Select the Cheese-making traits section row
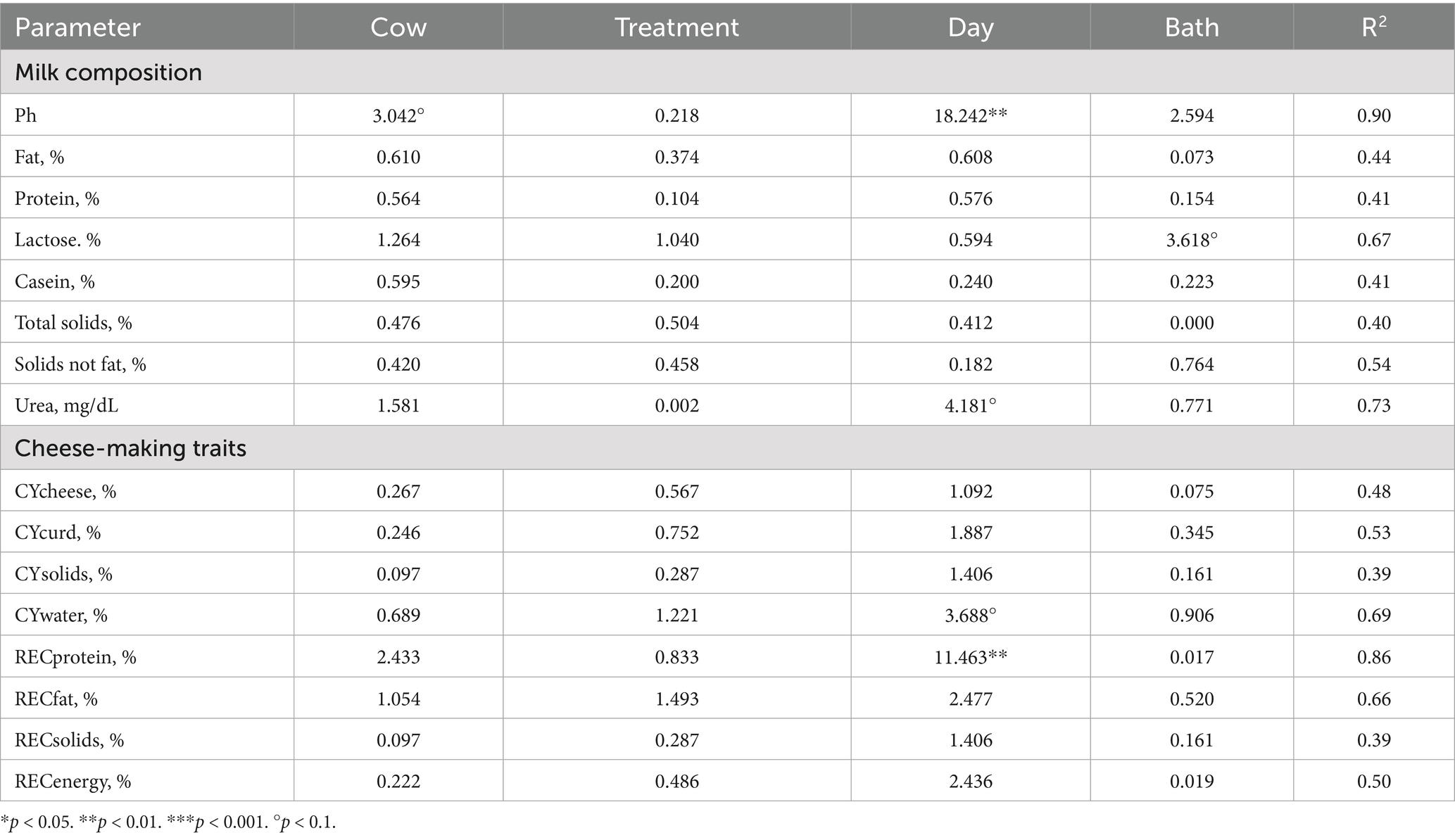 click(x=130, y=448)
